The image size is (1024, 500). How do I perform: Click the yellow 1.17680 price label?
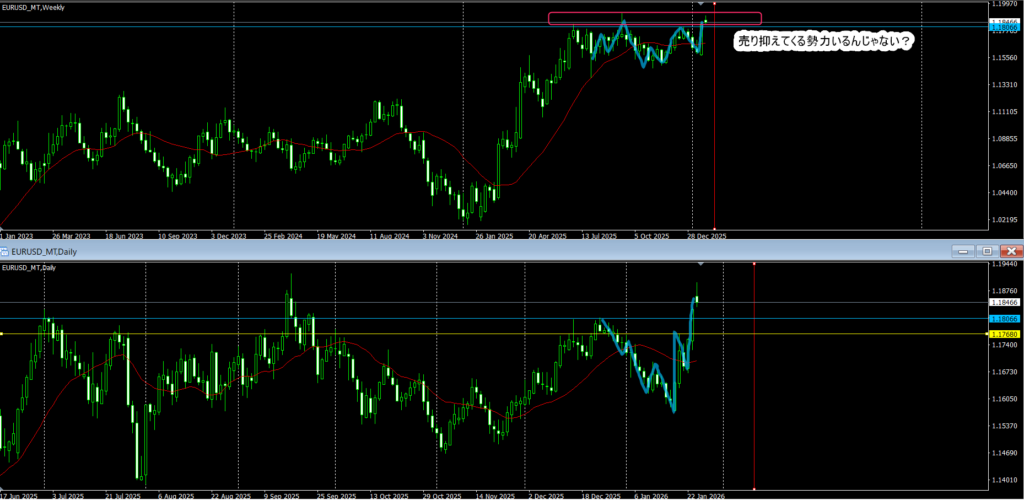1003,334
